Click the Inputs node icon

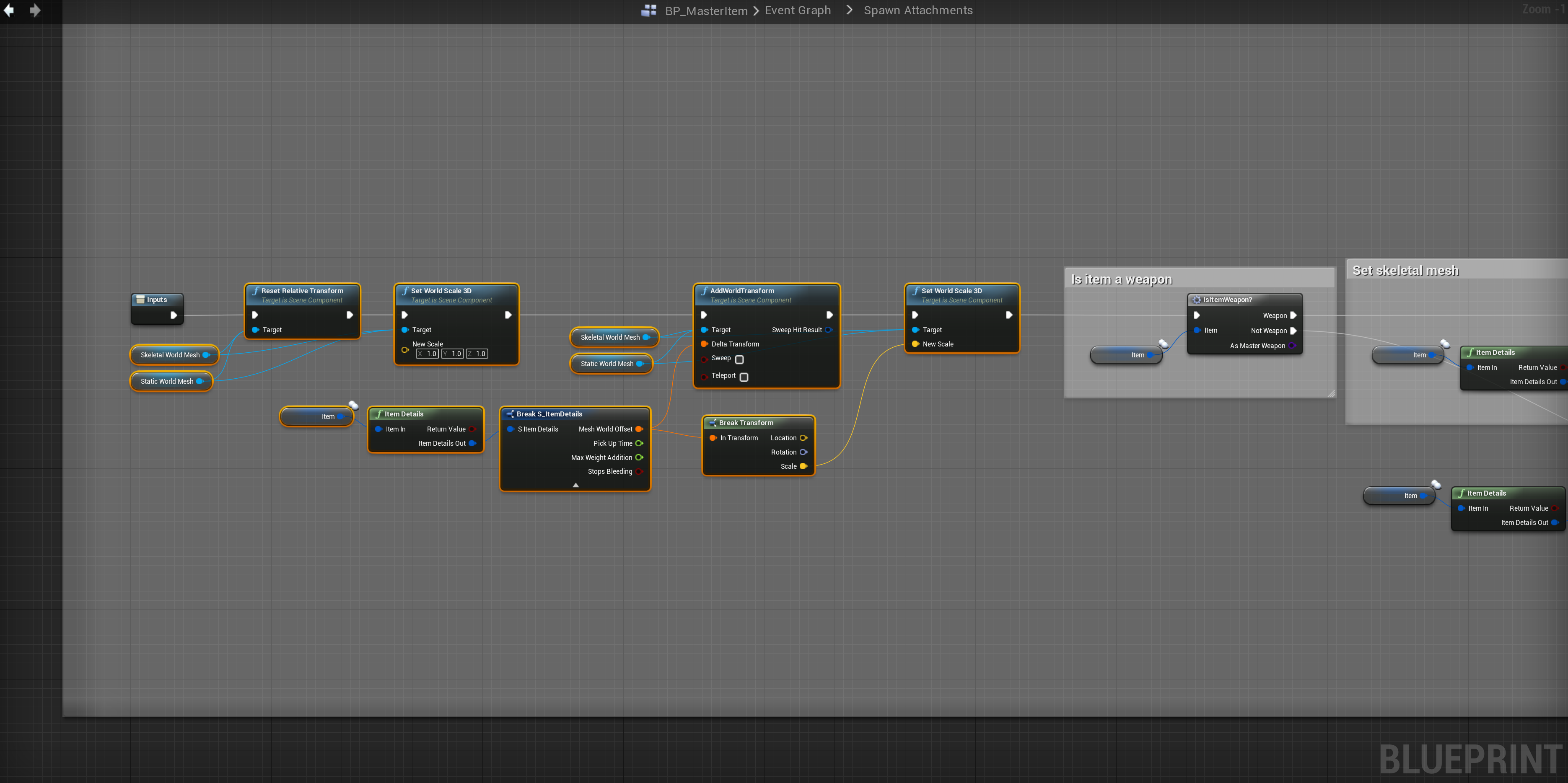(140, 299)
